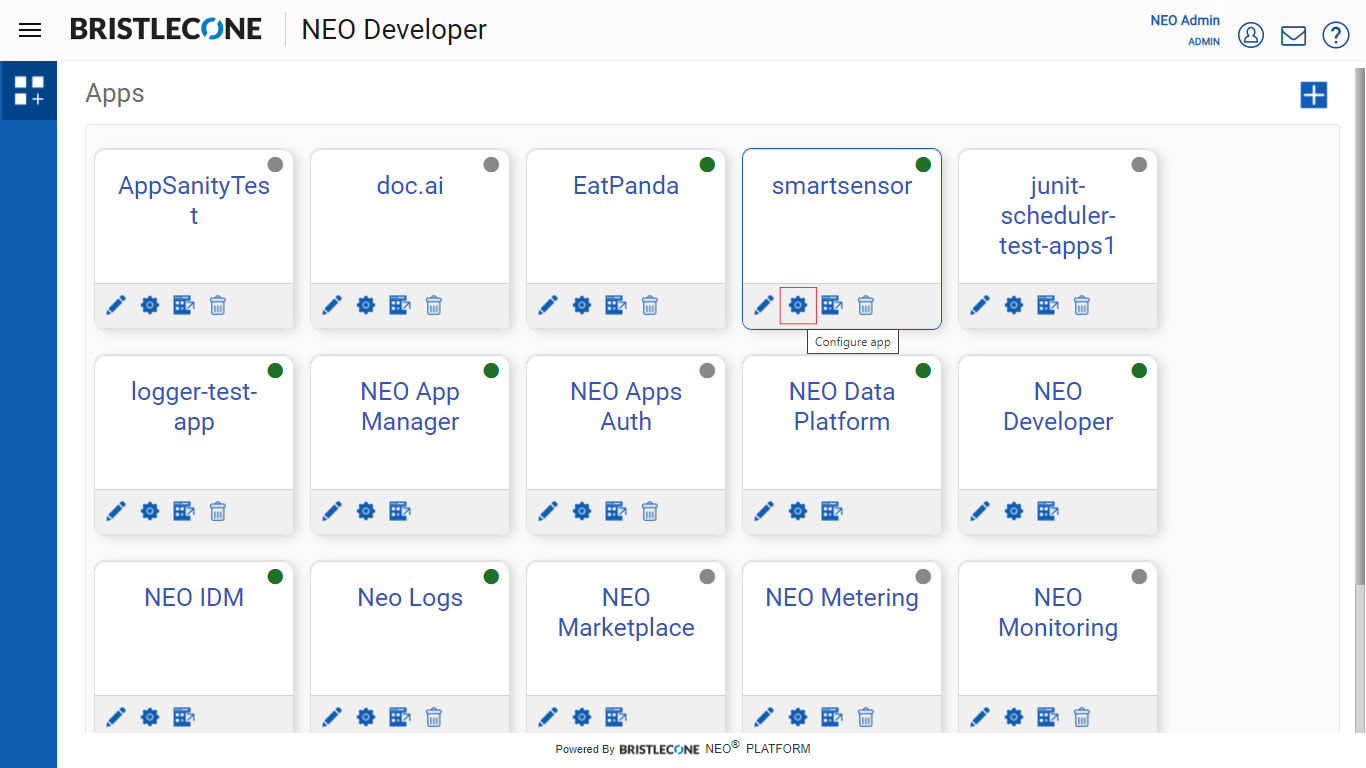1366x768 pixels.
Task: Configure the smartsensor app via gear icon
Action: click(798, 305)
